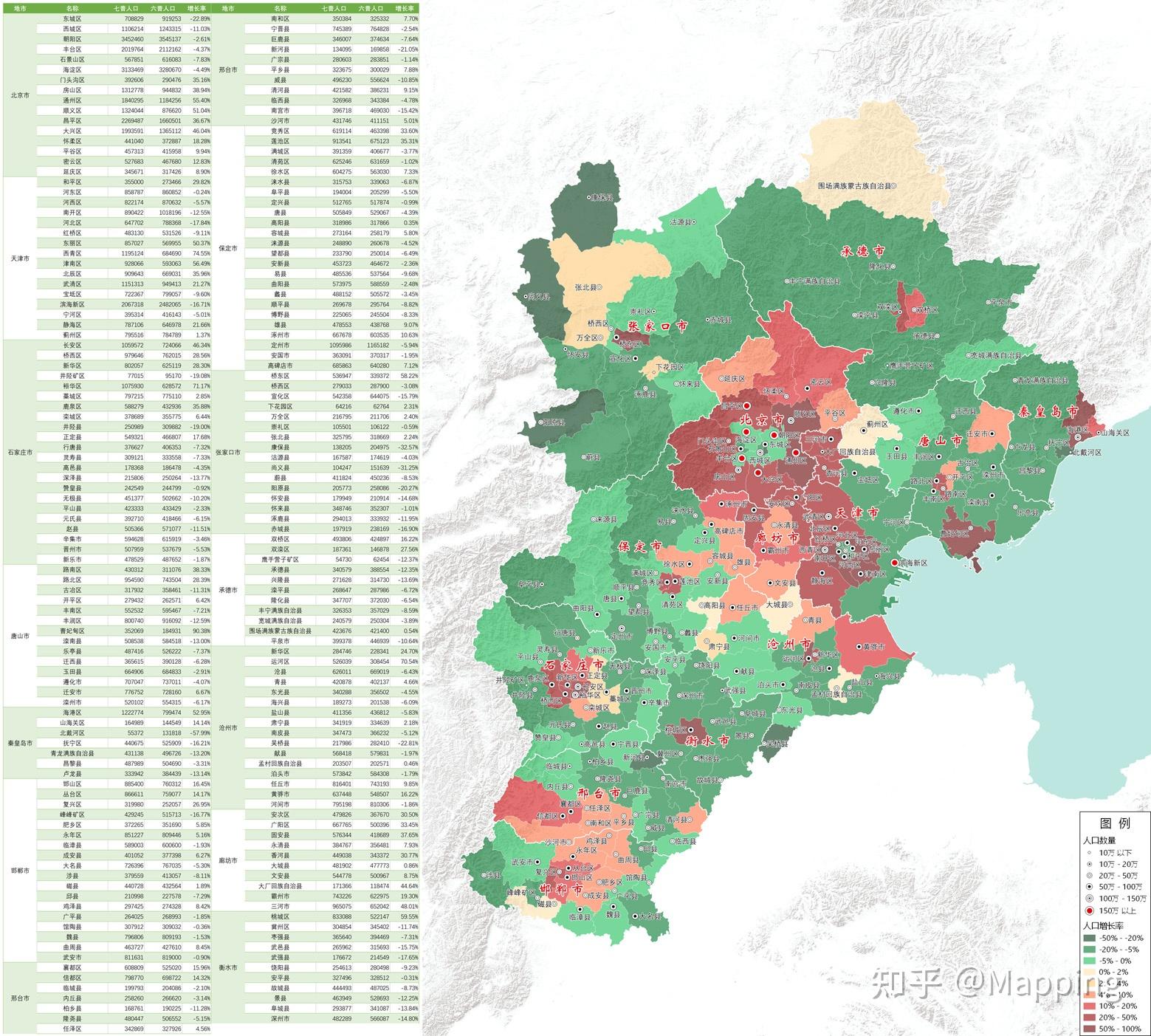The width and height of the screenshot is (1151, 1036).
Task: Click 六普人口 header in the right table
Action: [369, 8]
